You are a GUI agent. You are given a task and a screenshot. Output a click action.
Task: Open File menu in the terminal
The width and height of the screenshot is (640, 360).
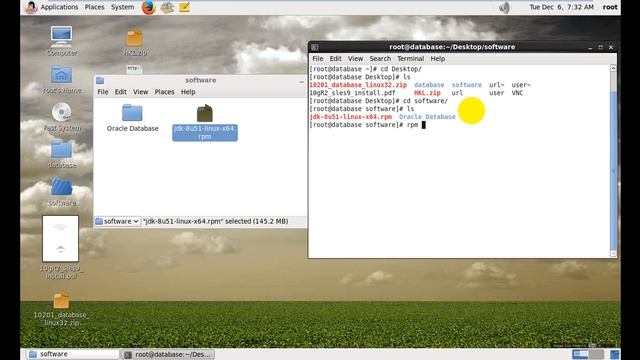[x=318, y=59]
